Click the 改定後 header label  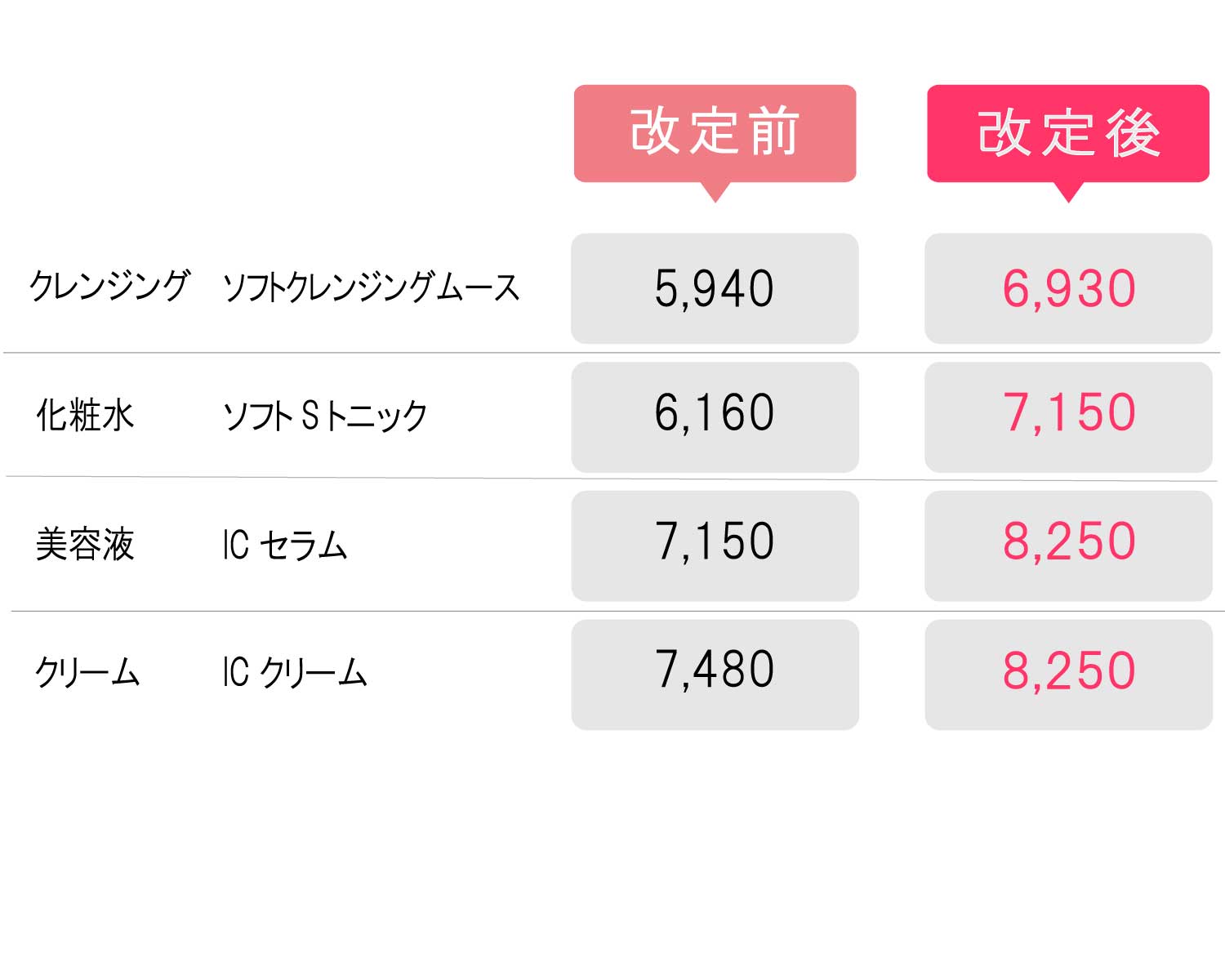[1068, 132]
